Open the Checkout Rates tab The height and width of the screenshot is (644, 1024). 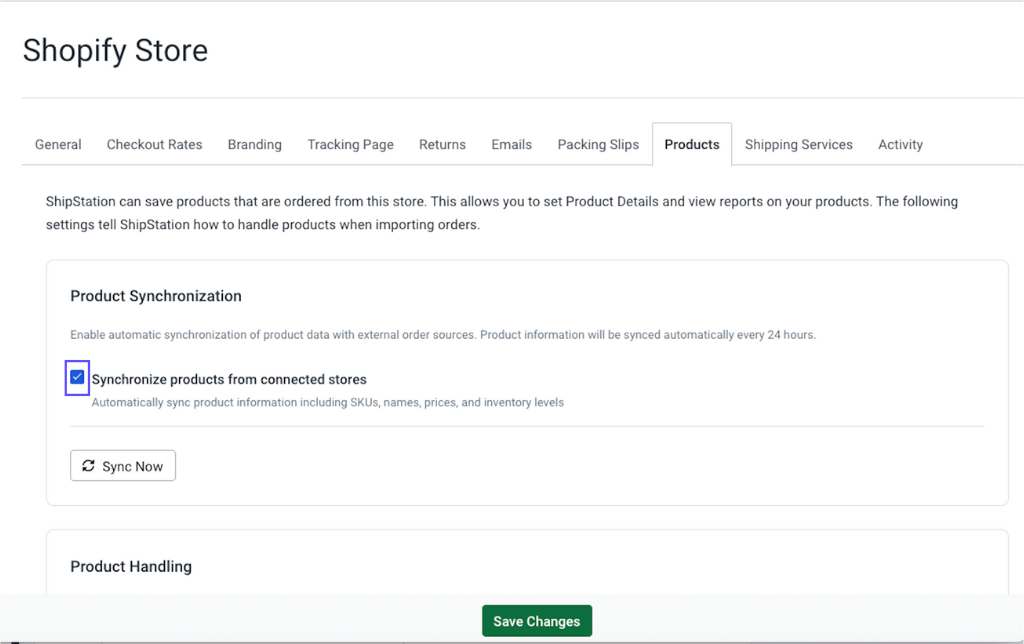[x=154, y=144]
